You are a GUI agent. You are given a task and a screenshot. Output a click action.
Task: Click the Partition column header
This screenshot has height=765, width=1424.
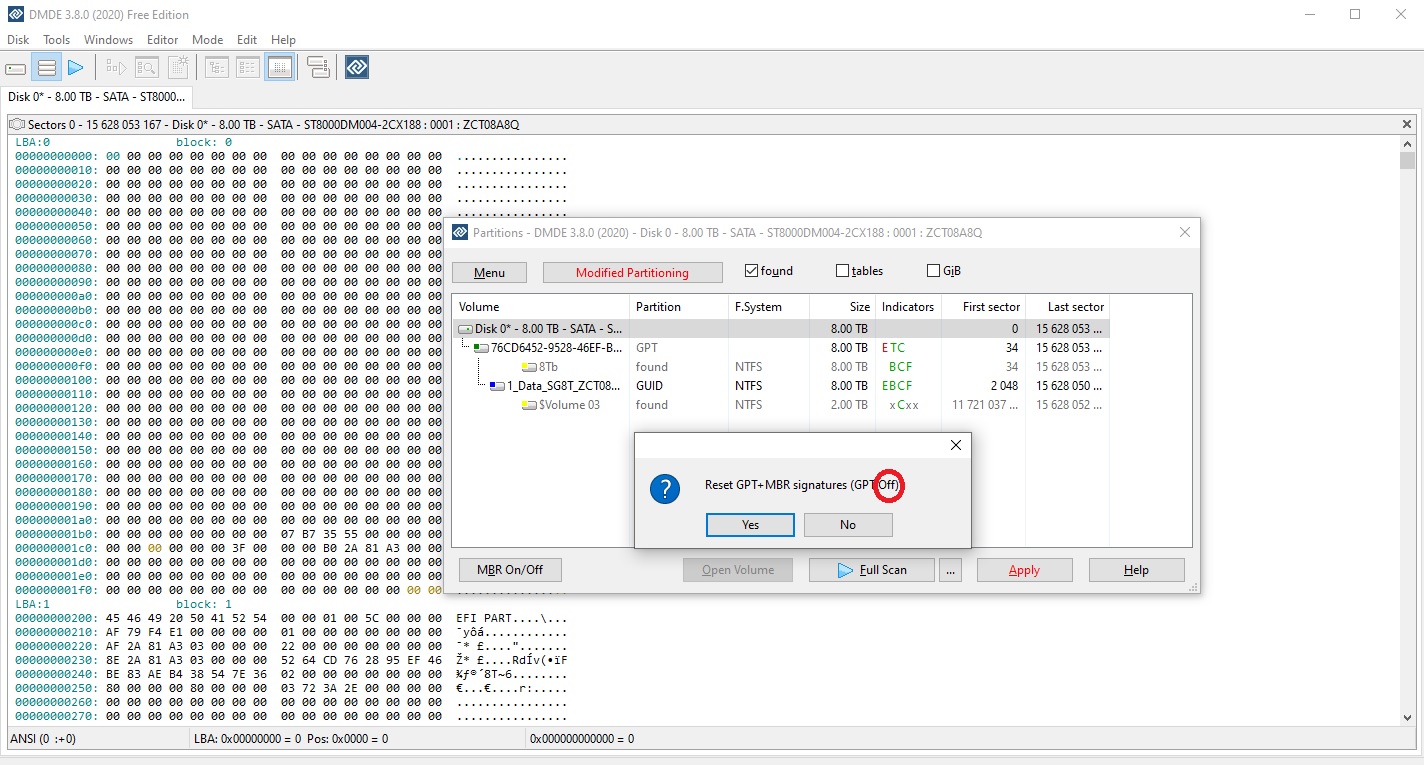point(679,307)
